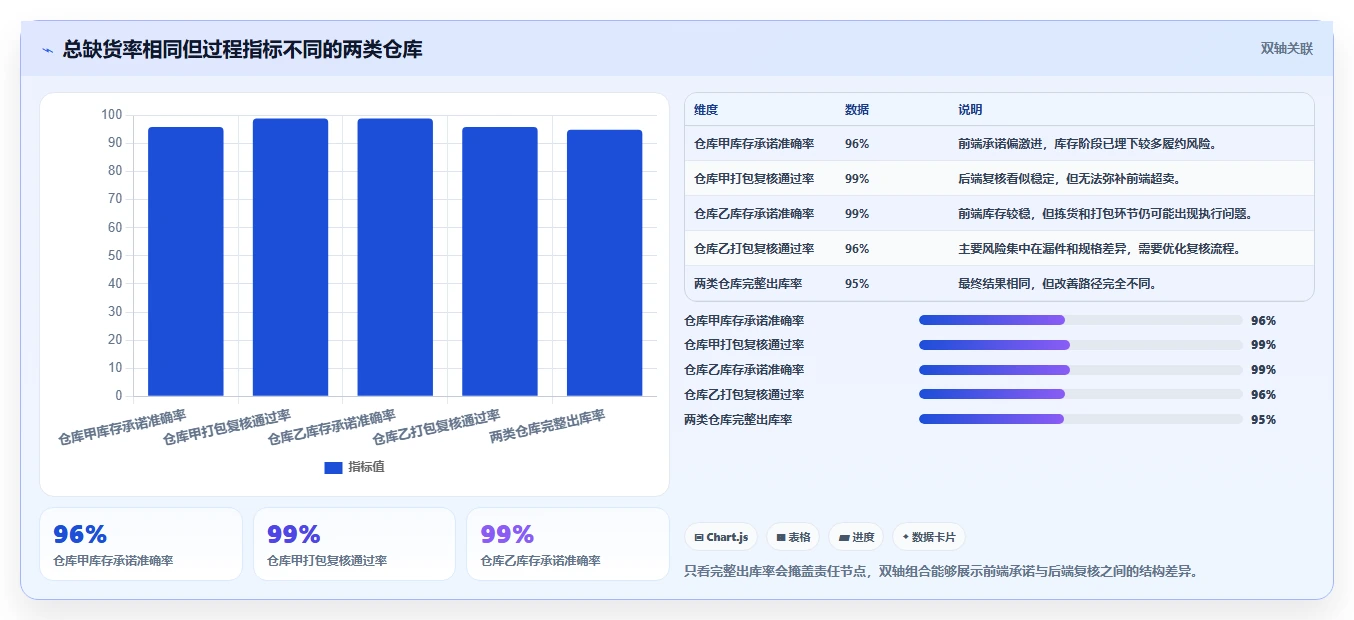Click the 仓库甲库存承诺准确率 progress bar
Viewport: 1354px width, 620px height.
pyautogui.click(x=1080, y=320)
